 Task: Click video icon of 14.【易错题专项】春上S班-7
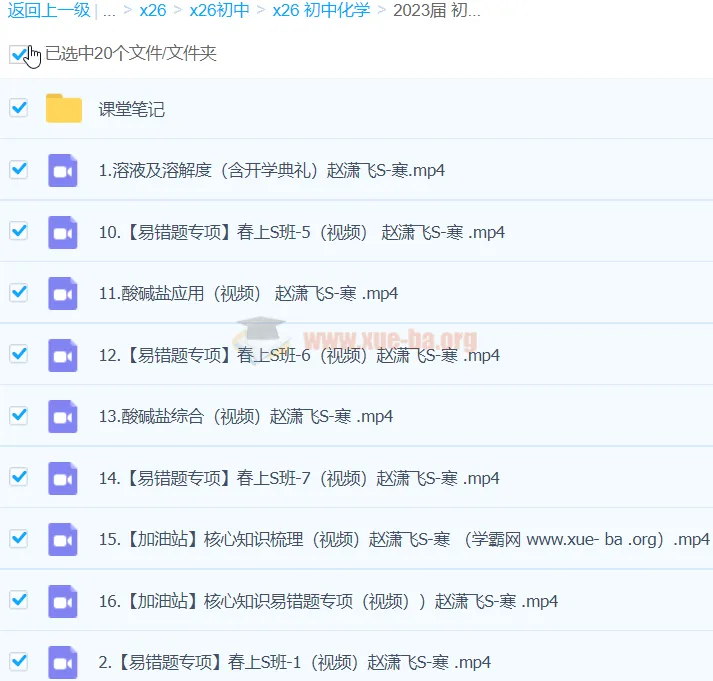pos(63,478)
